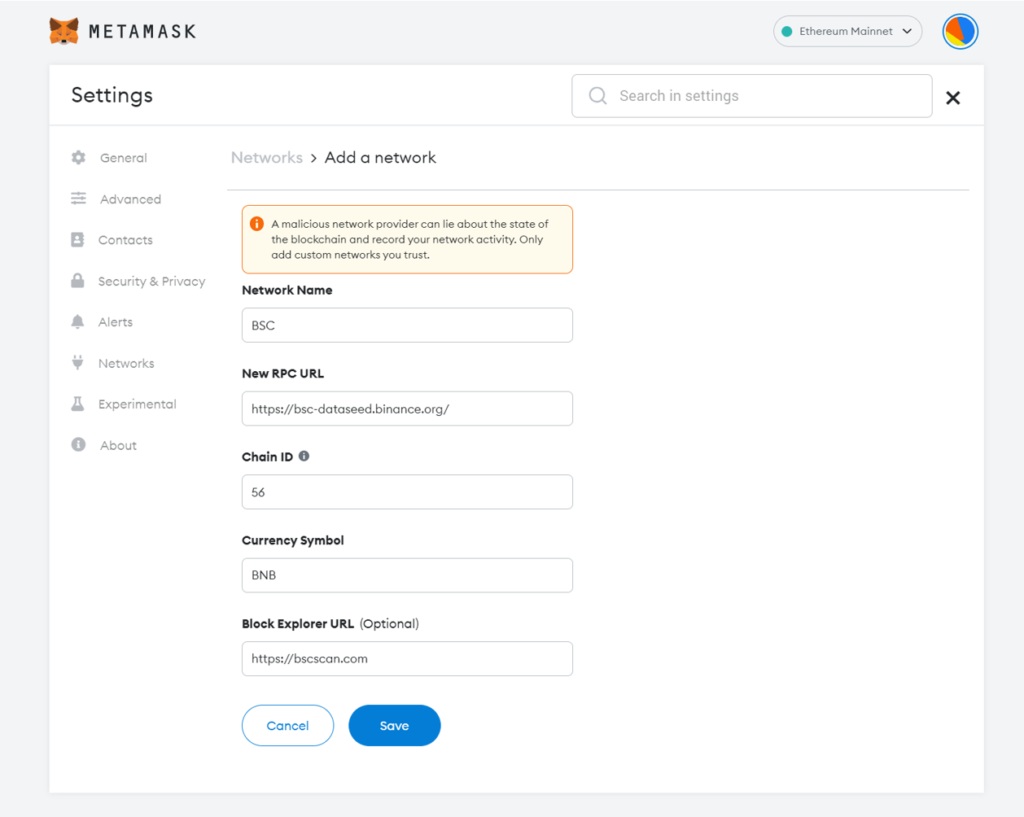
Task: Click the Network Name label
Action: (x=287, y=290)
